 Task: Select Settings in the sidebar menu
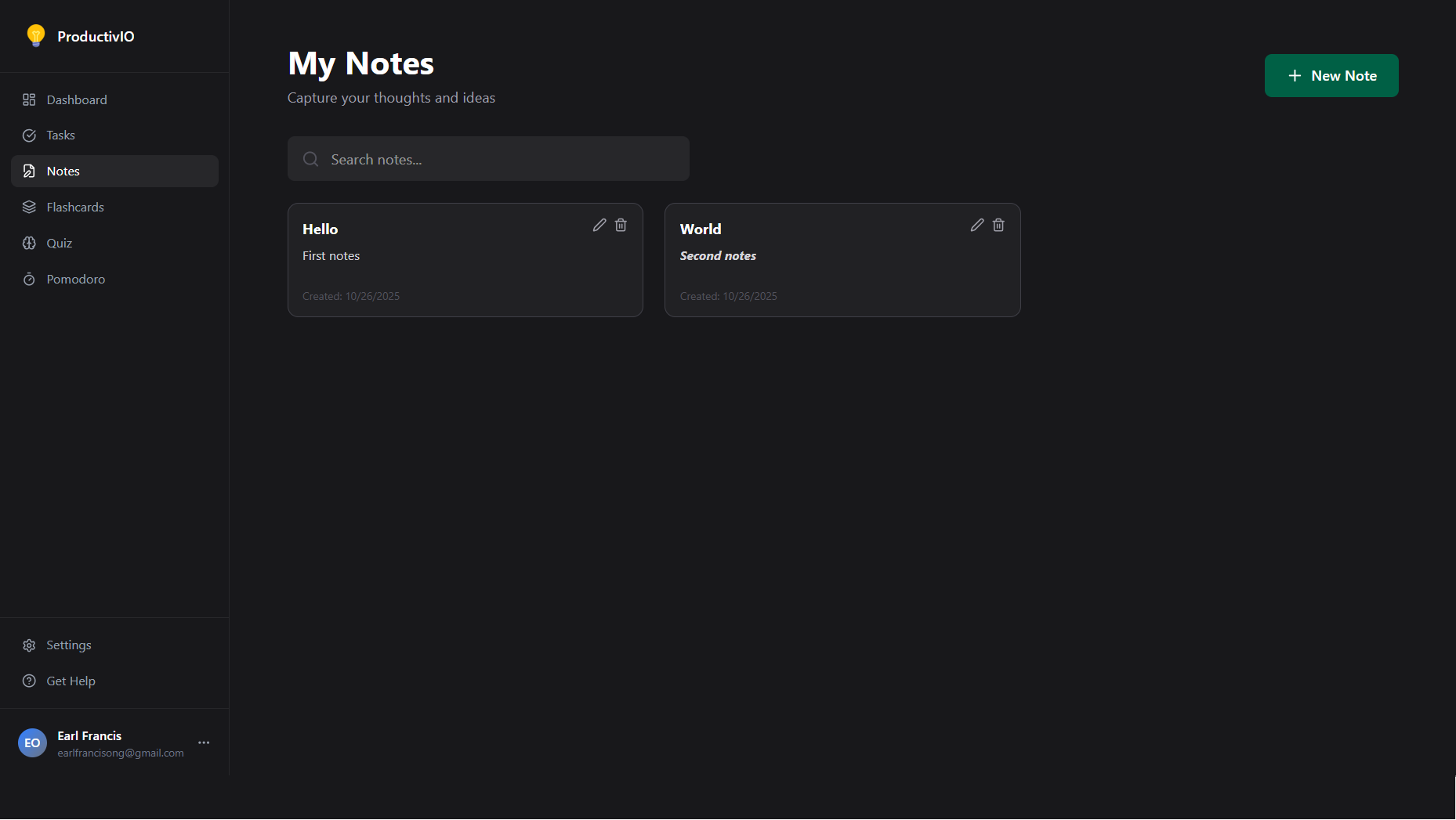pyautogui.click(x=68, y=645)
